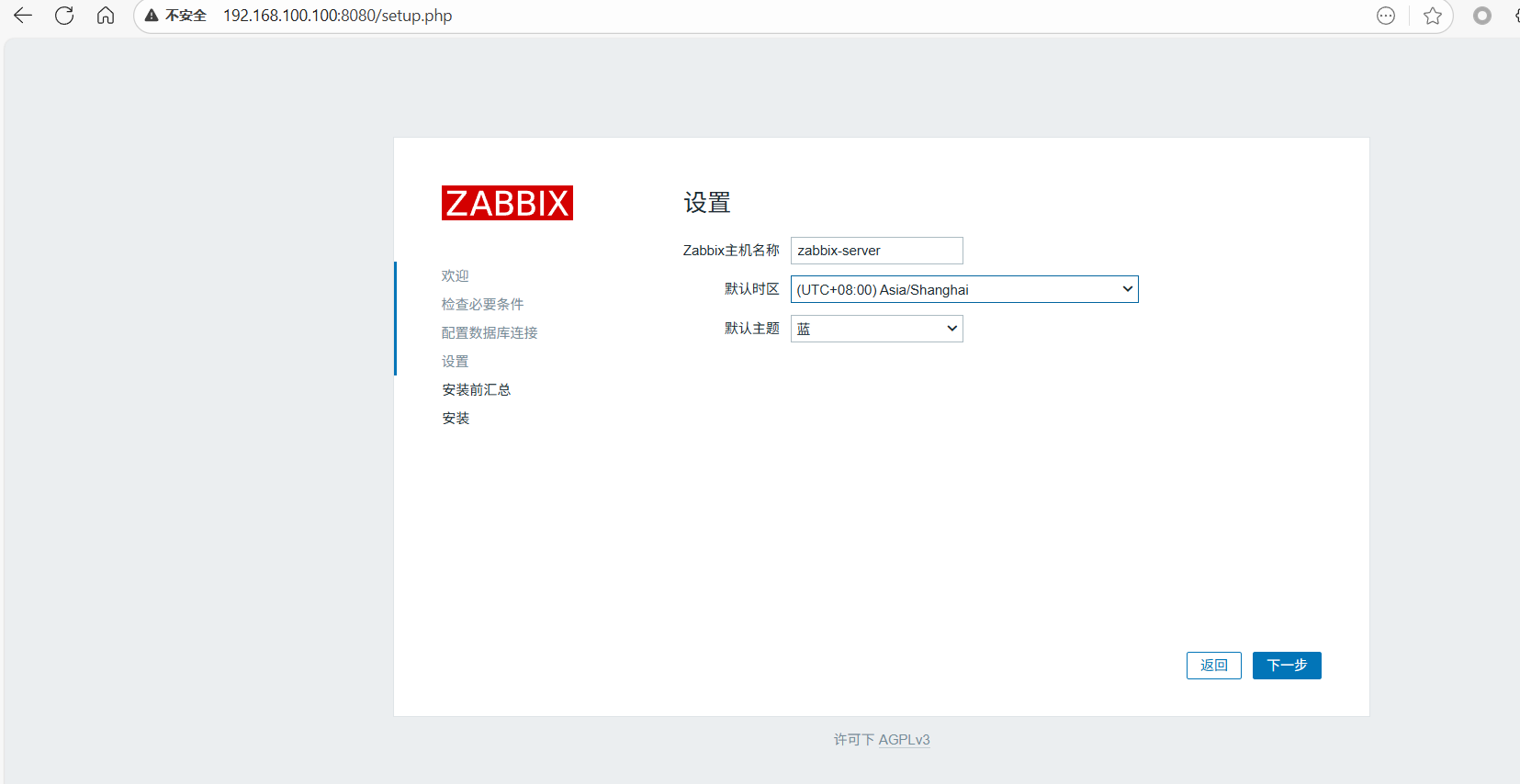Proceed with the 下一步 button
Image resolution: width=1520 pixels, height=784 pixels.
[x=1287, y=666]
